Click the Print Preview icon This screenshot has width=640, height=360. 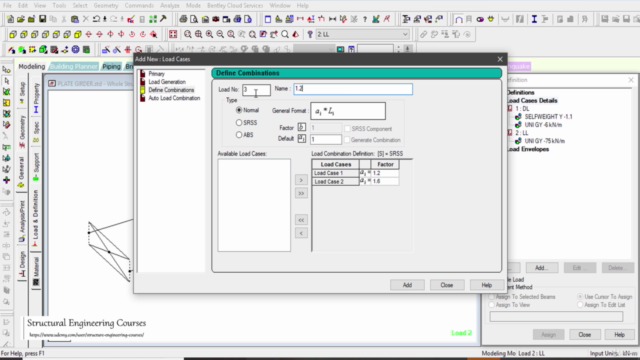click(x=194, y=19)
